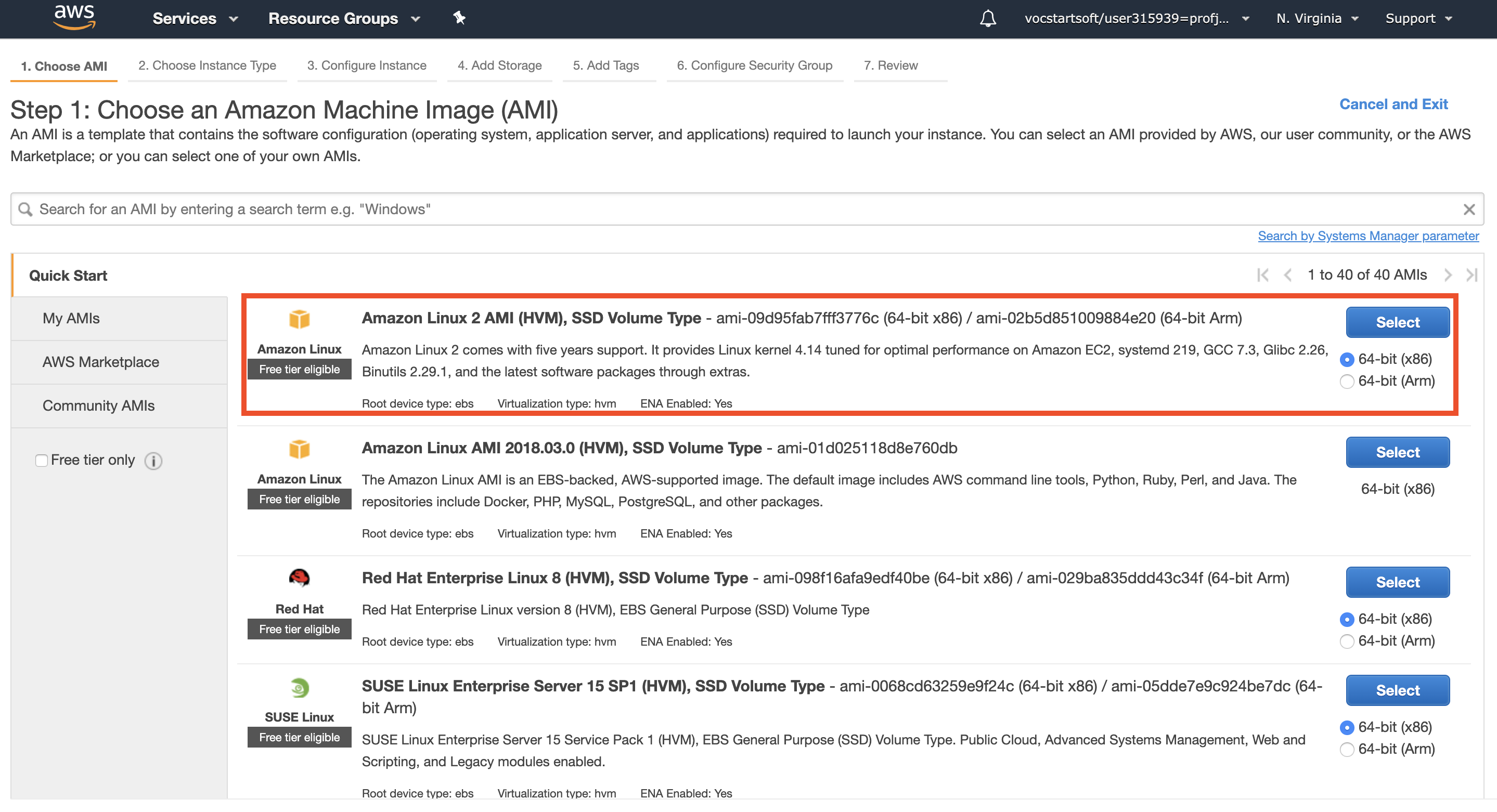Screen dimensions: 1497x812
Task: Open the notifications bell
Action: point(987,19)
